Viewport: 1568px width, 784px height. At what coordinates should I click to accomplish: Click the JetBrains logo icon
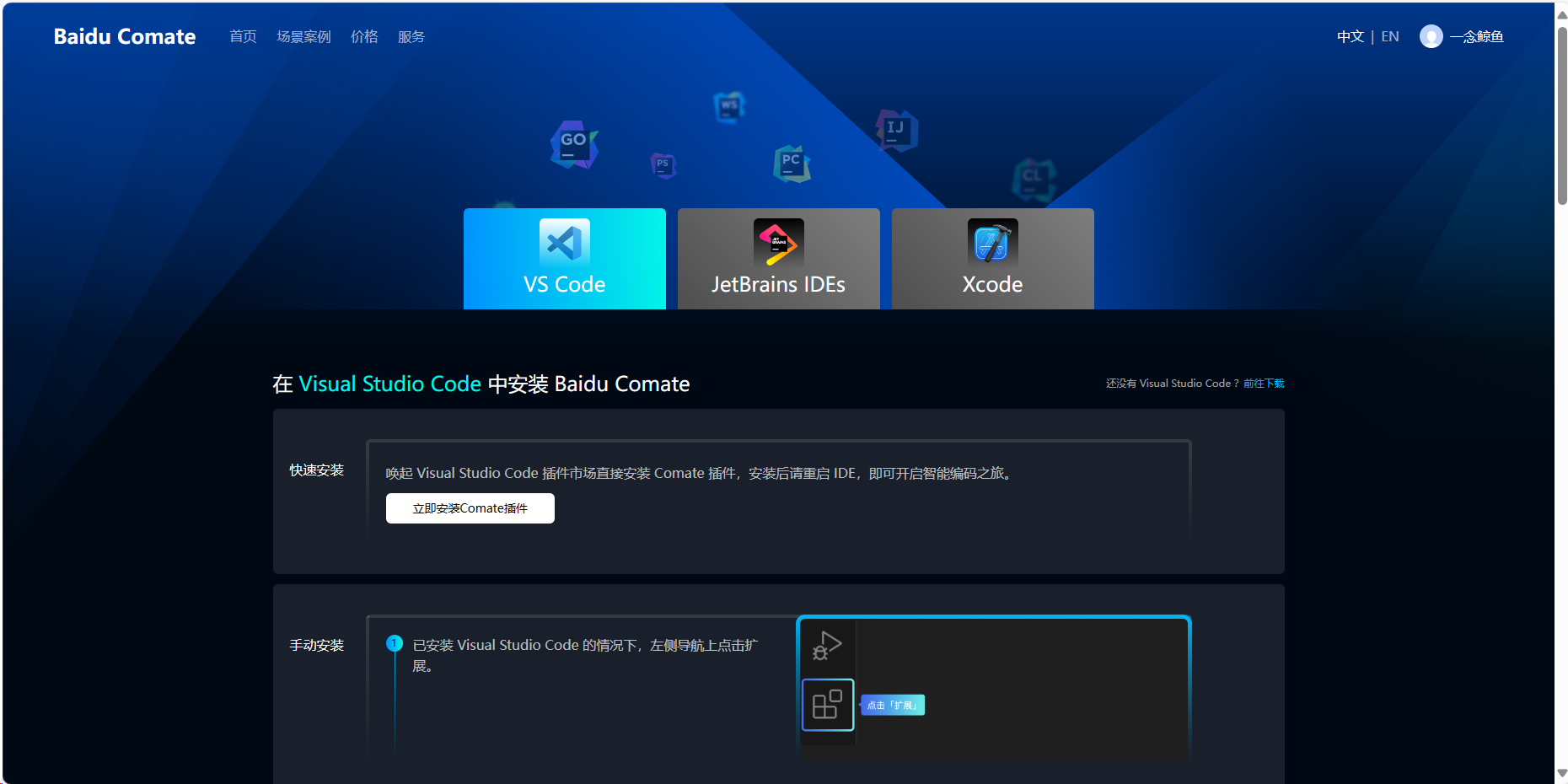pyautogui.click(x=779, y=243)
